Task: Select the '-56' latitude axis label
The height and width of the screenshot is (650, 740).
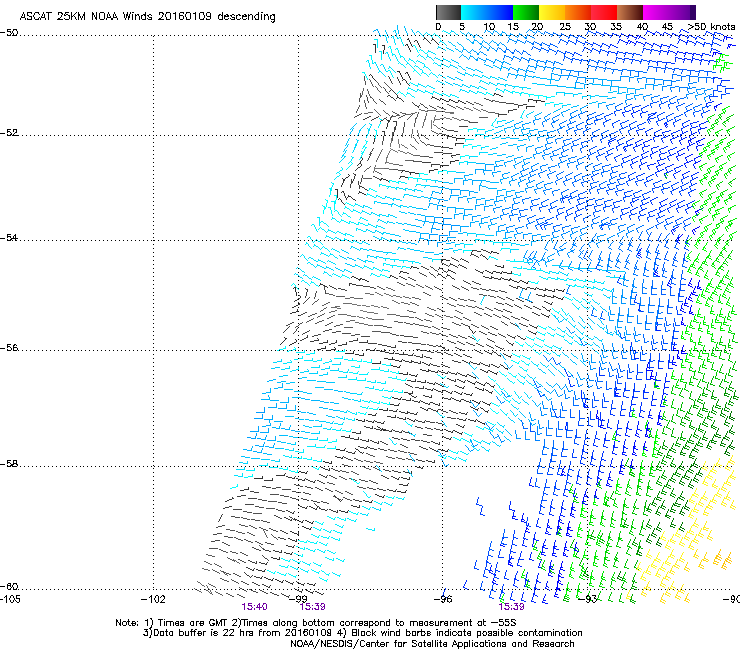Action: click(x=9, y=348)
